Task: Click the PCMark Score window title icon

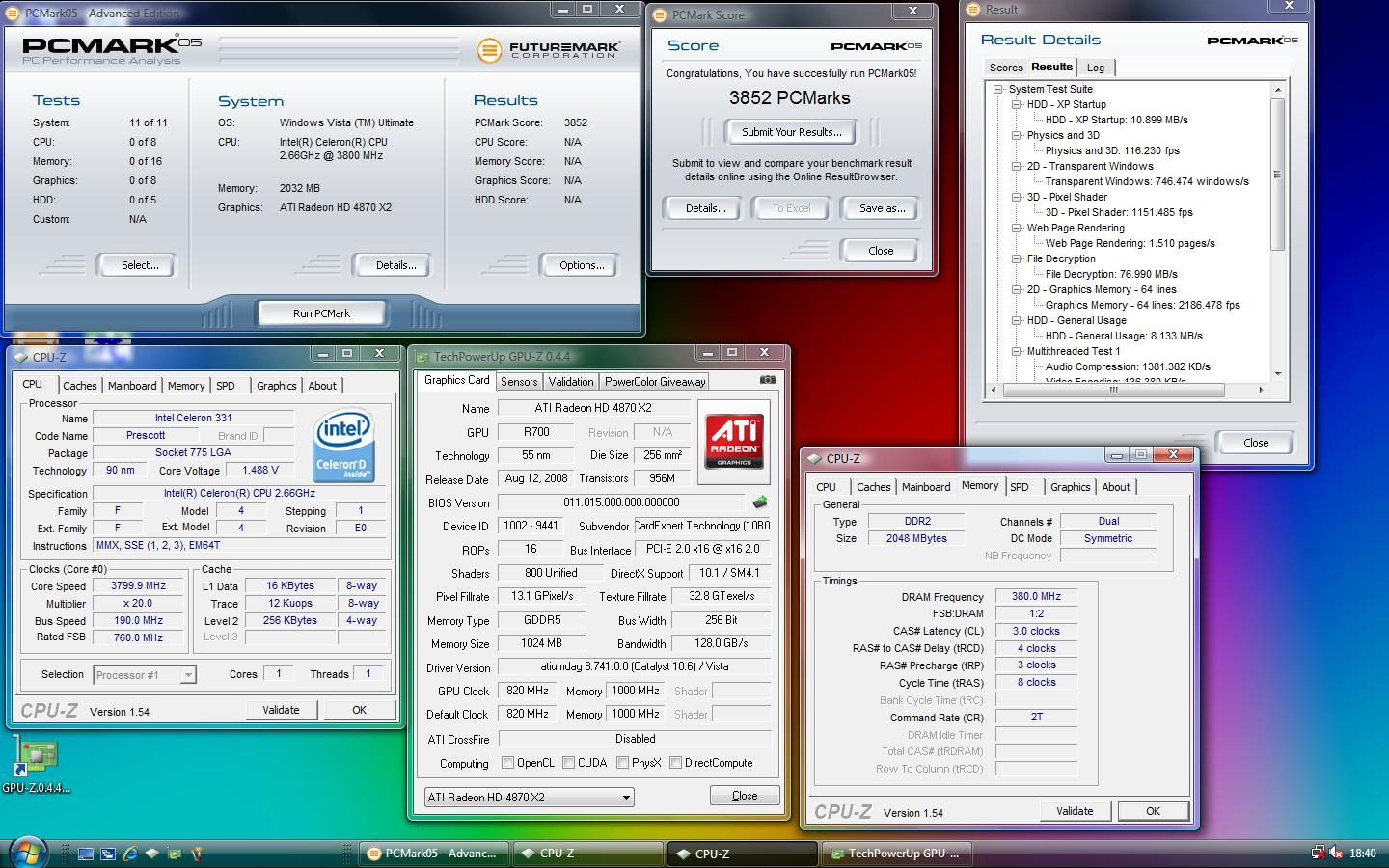Action: click(660, 15)
